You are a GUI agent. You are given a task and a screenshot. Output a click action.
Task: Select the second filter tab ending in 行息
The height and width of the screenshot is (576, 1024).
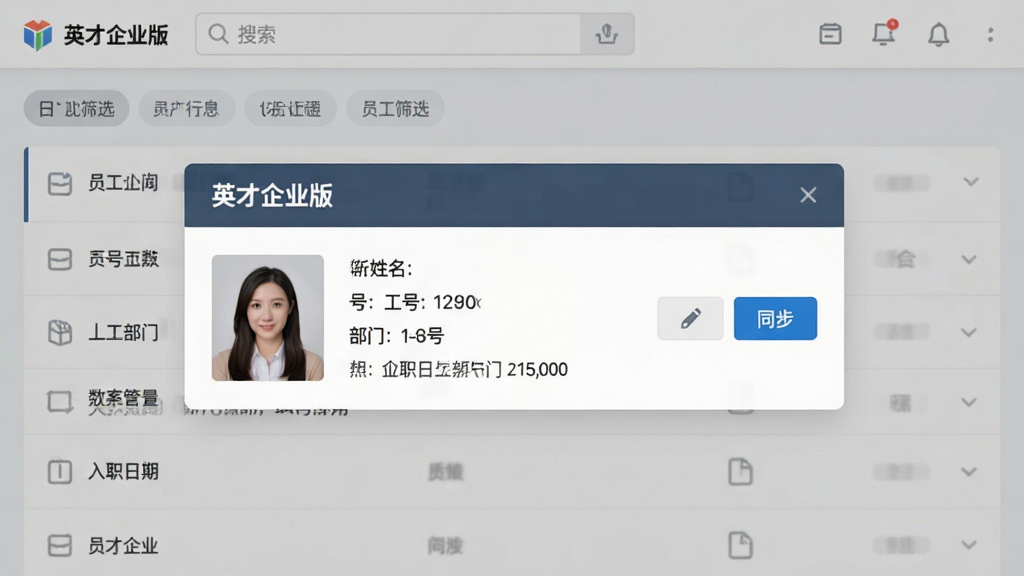(186, 108)
